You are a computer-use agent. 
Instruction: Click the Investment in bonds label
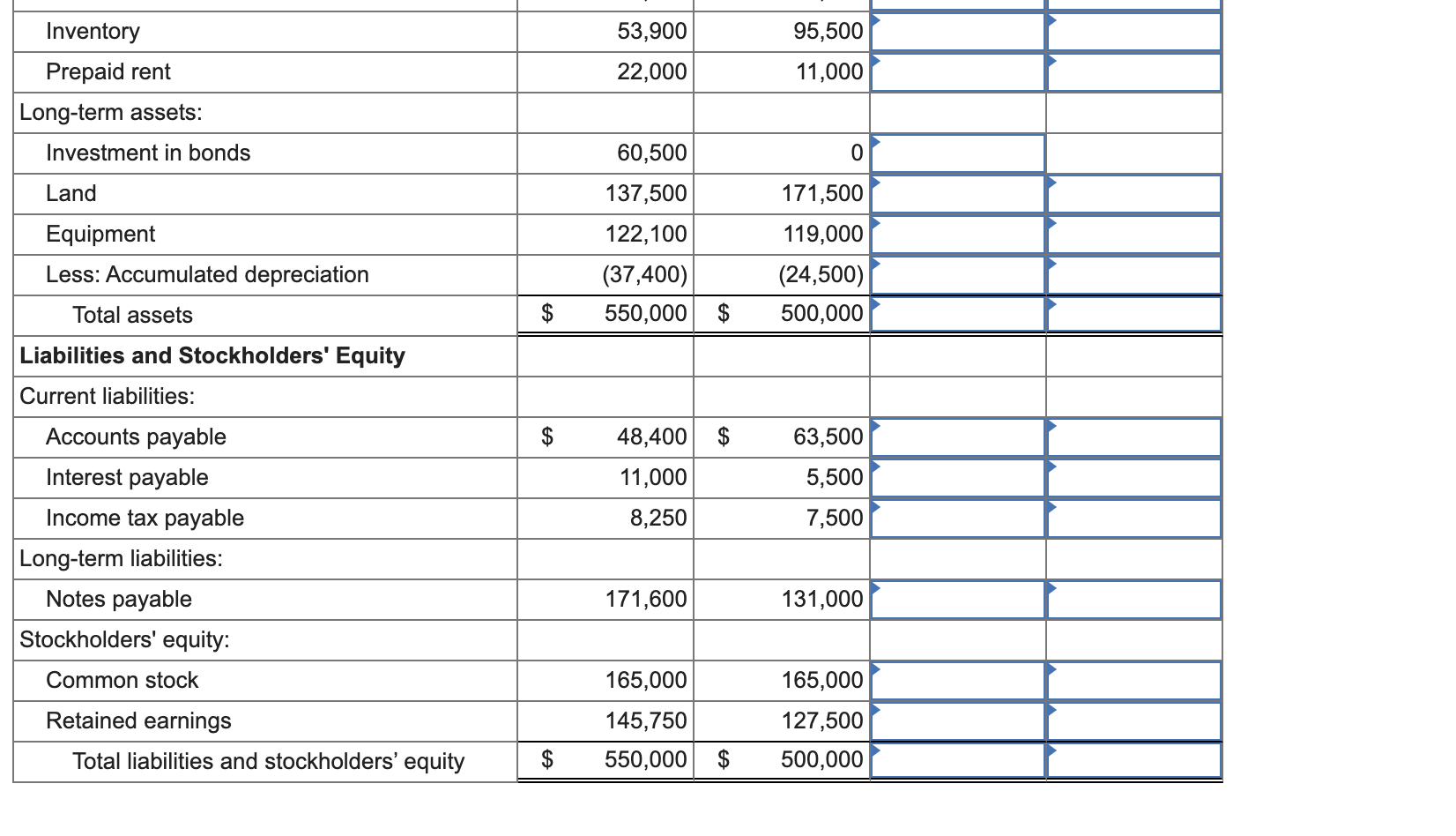click(148, 153)
